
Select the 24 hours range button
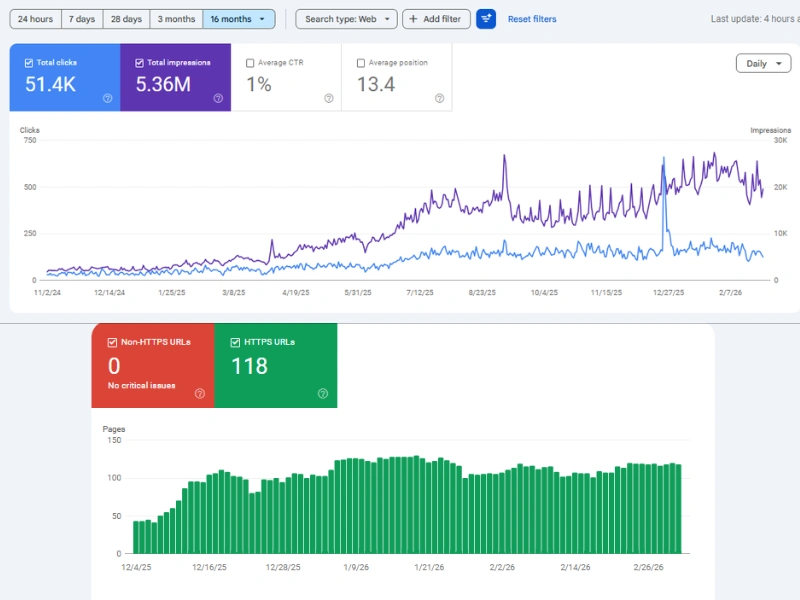click(36, 19)
